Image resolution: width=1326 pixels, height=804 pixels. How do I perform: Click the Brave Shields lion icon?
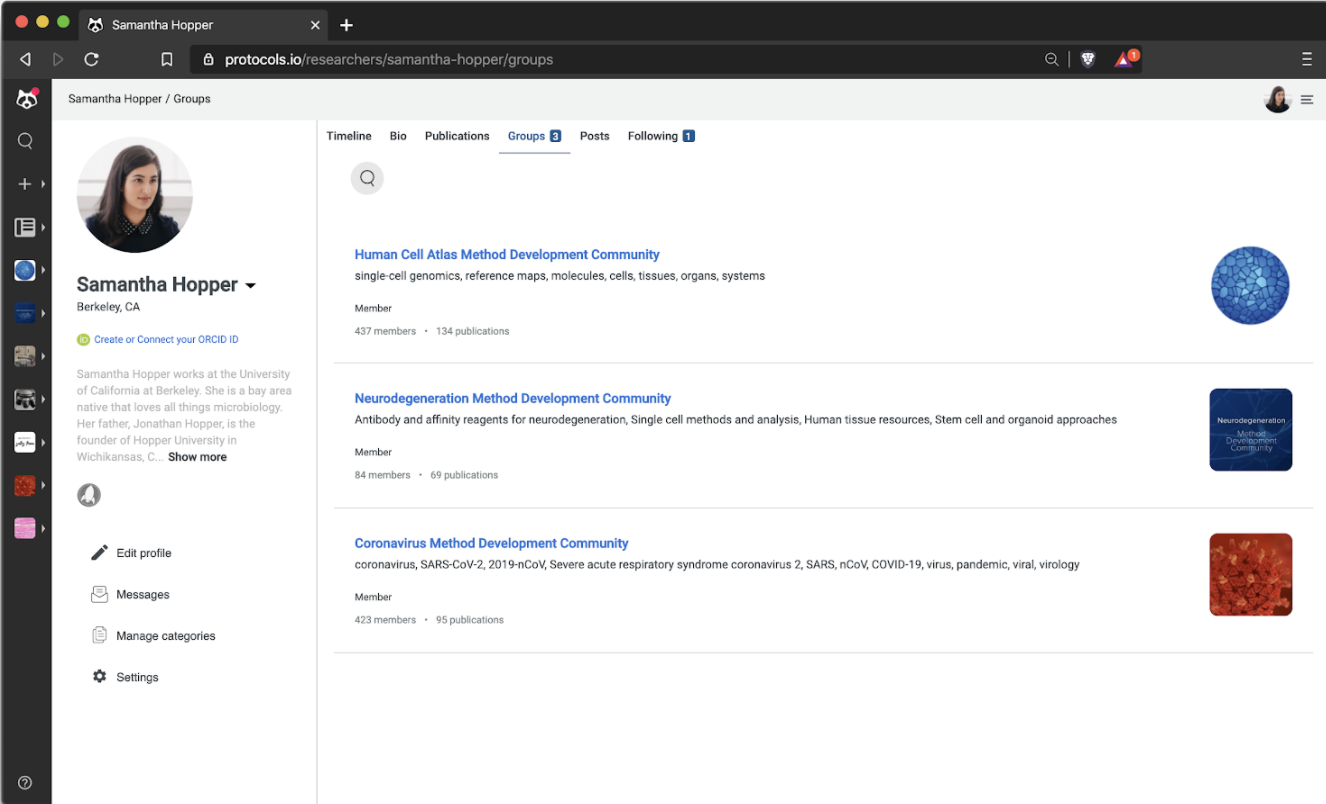[1087, 58]
